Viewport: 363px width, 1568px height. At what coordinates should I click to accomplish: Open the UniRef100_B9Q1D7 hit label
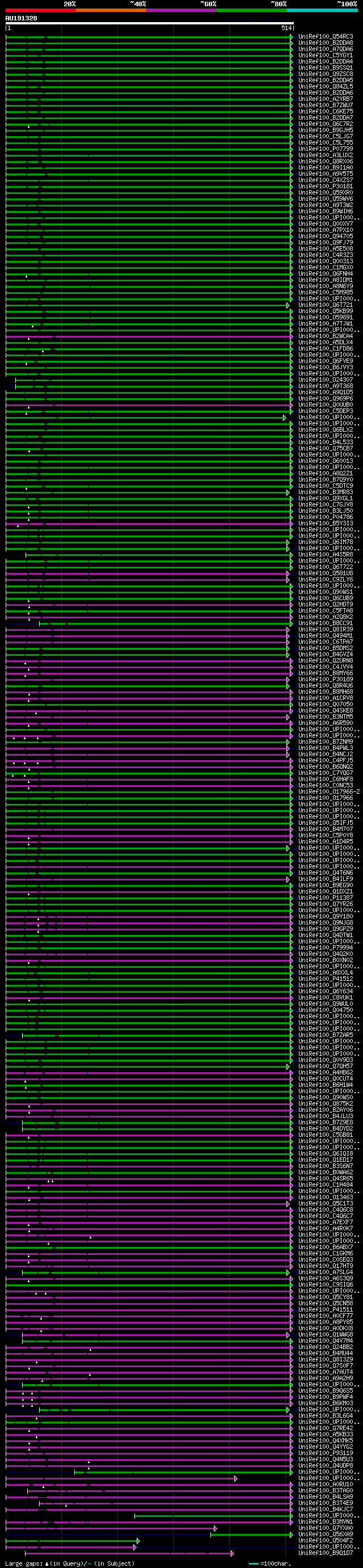[x=325, y=1553]
